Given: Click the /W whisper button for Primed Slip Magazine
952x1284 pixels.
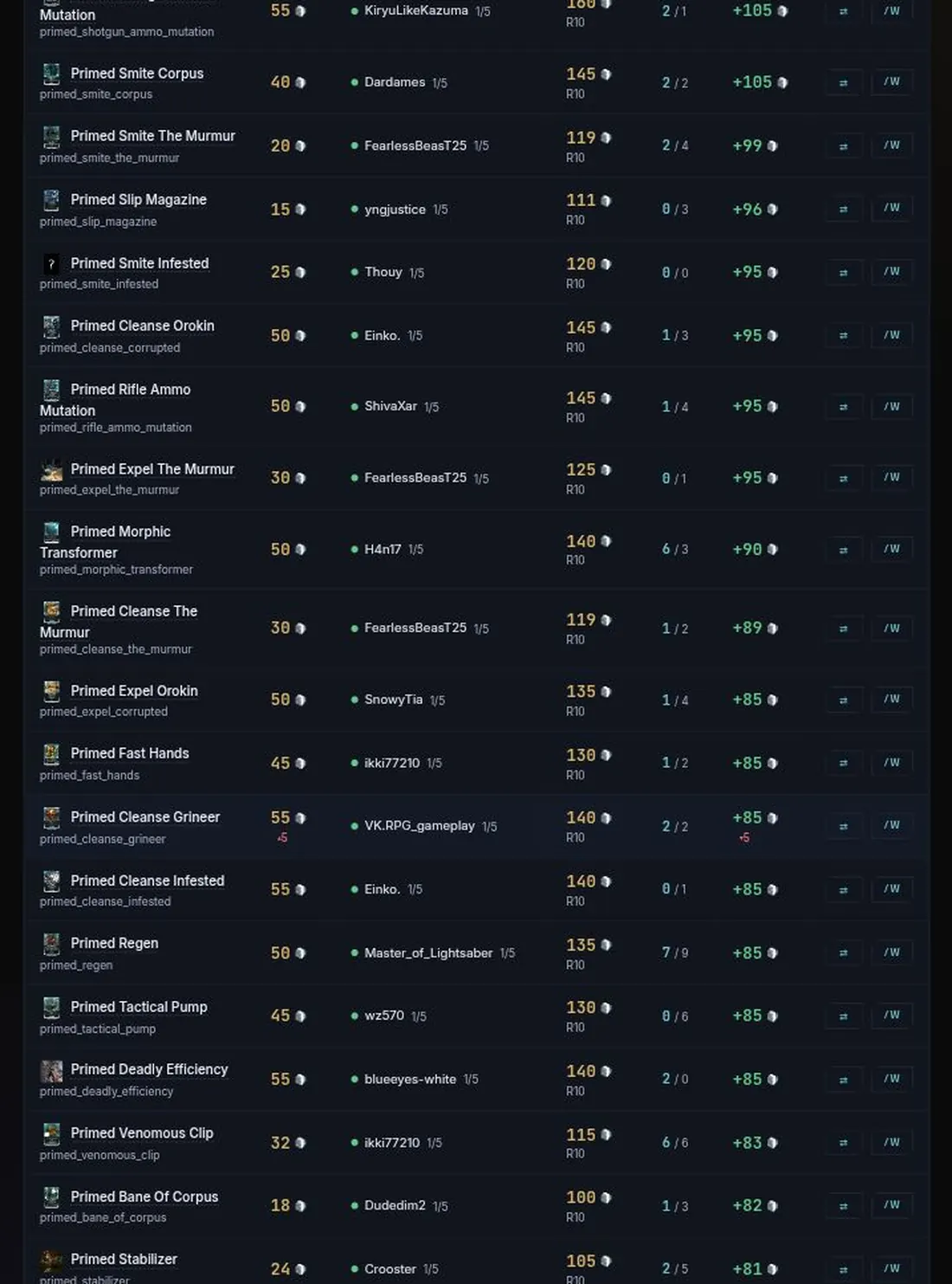Looking at the screenshot, I should [891, 208].
